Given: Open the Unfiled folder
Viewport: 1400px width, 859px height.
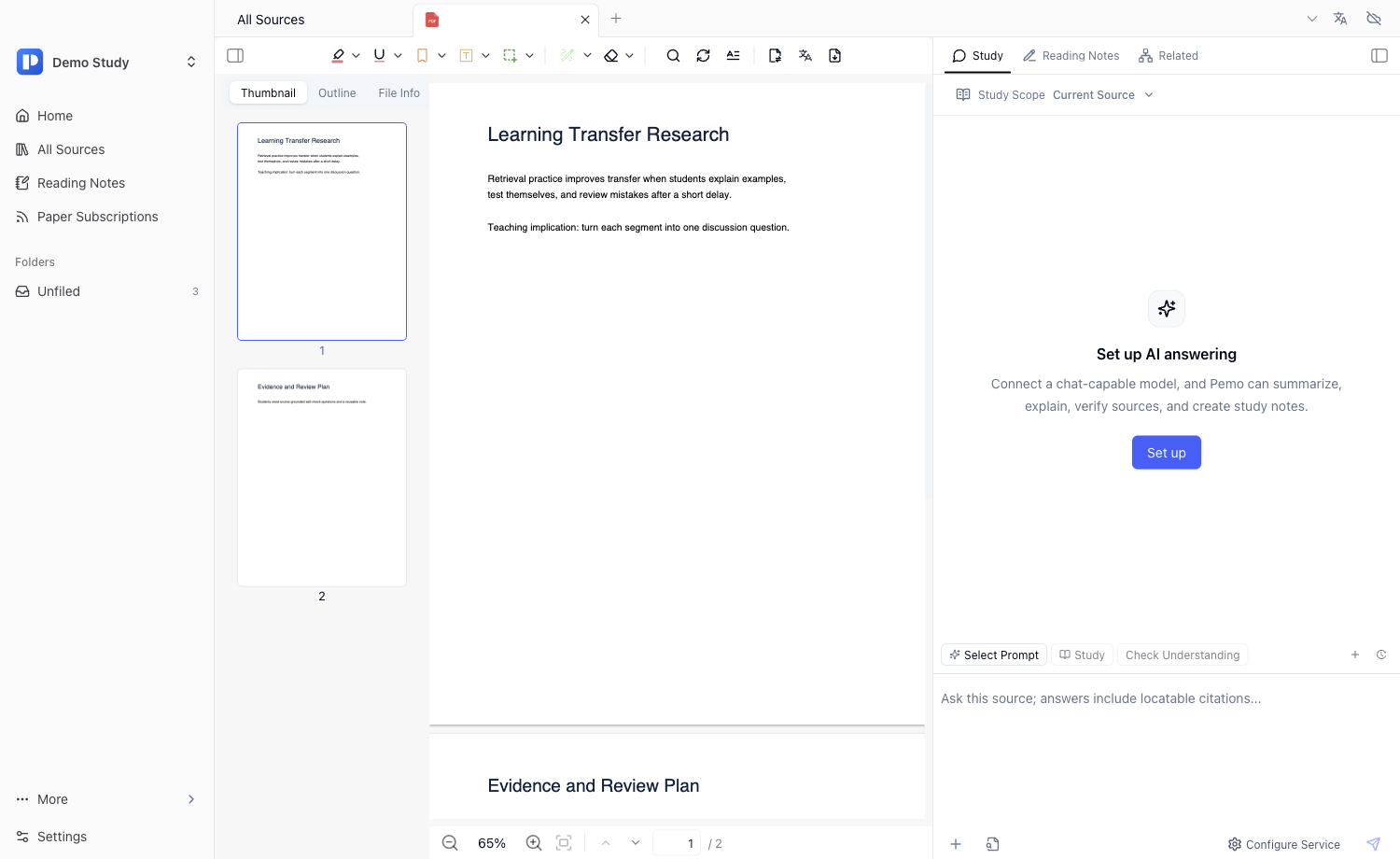Looking at the screenshot, I should click(x=106, y=291).
